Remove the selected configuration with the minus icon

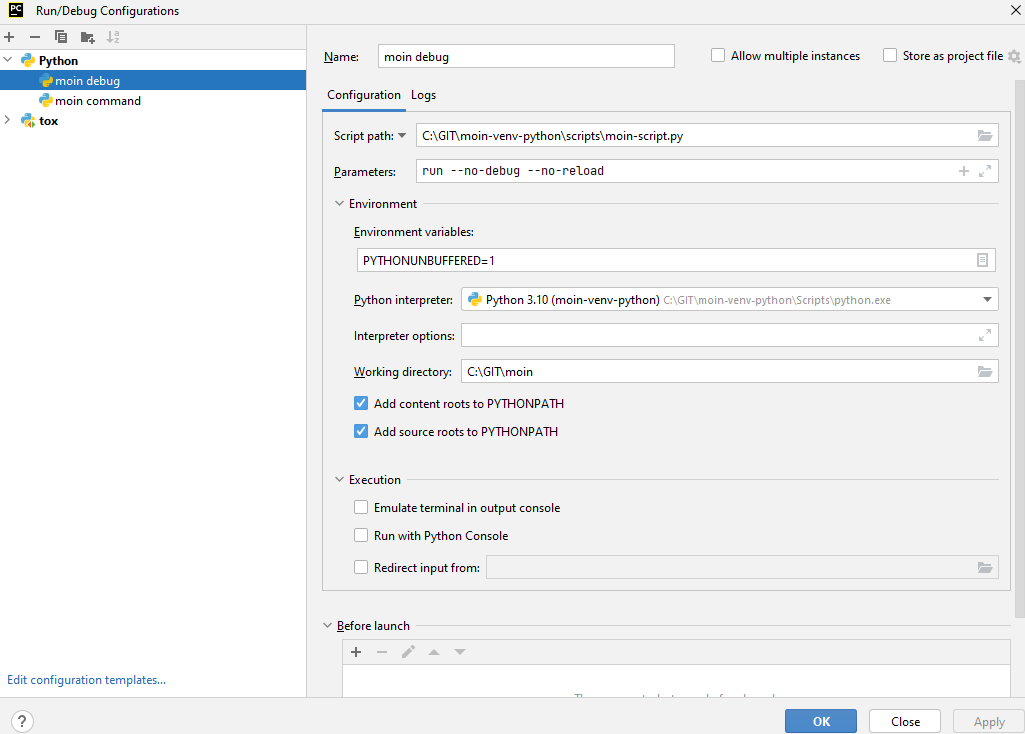35,37
